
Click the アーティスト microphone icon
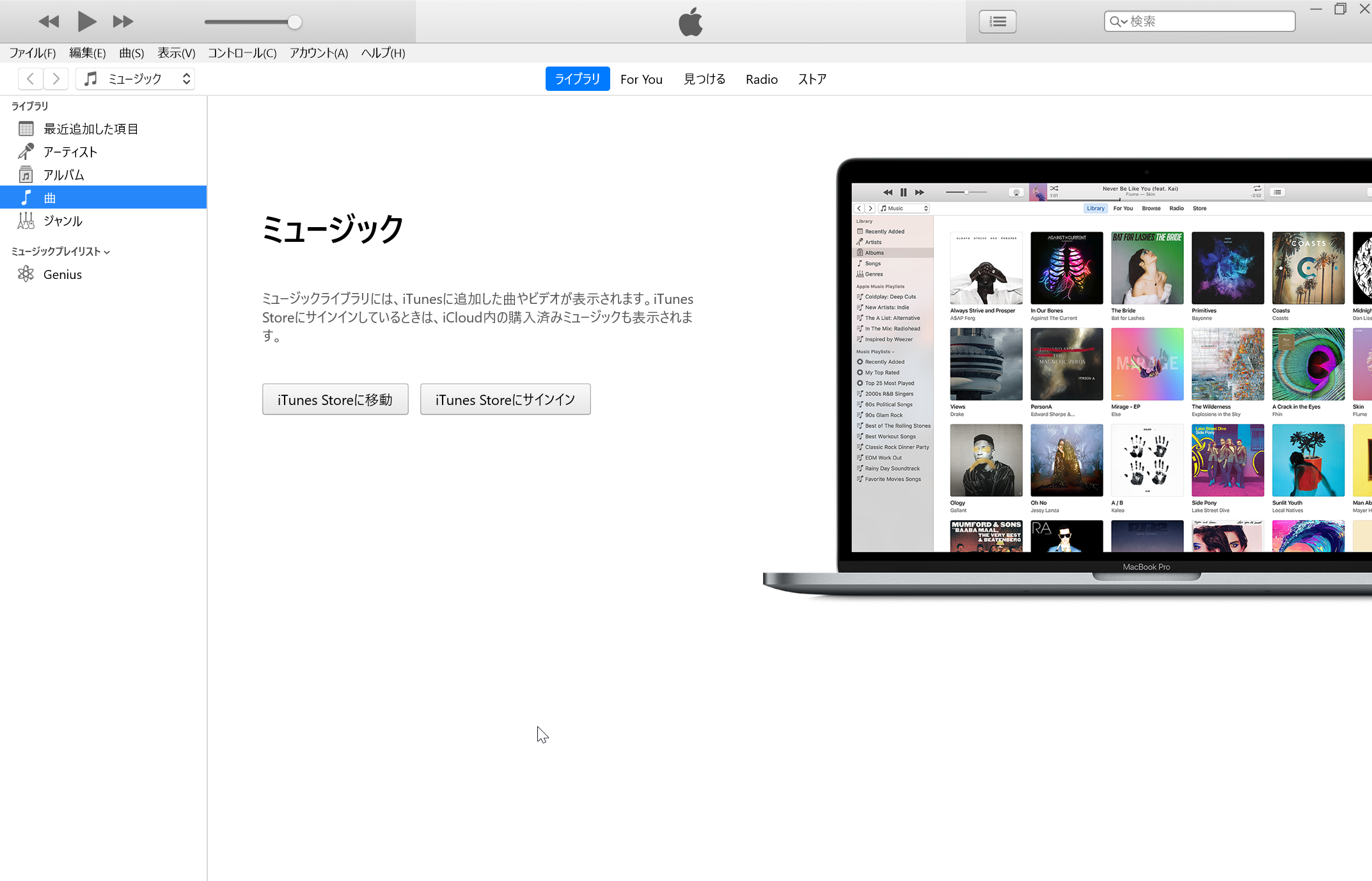pos(26,152)
